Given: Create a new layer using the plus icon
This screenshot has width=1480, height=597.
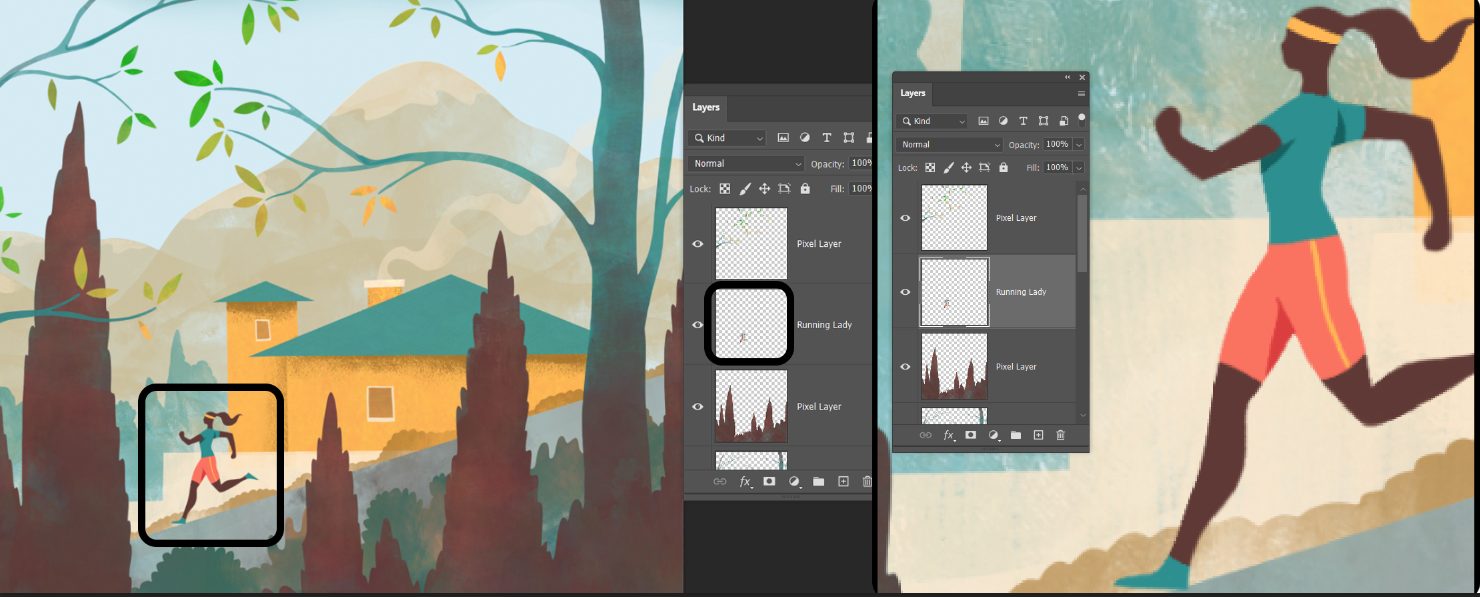Looking at the screenshot, I should (x=1040, y=435).
